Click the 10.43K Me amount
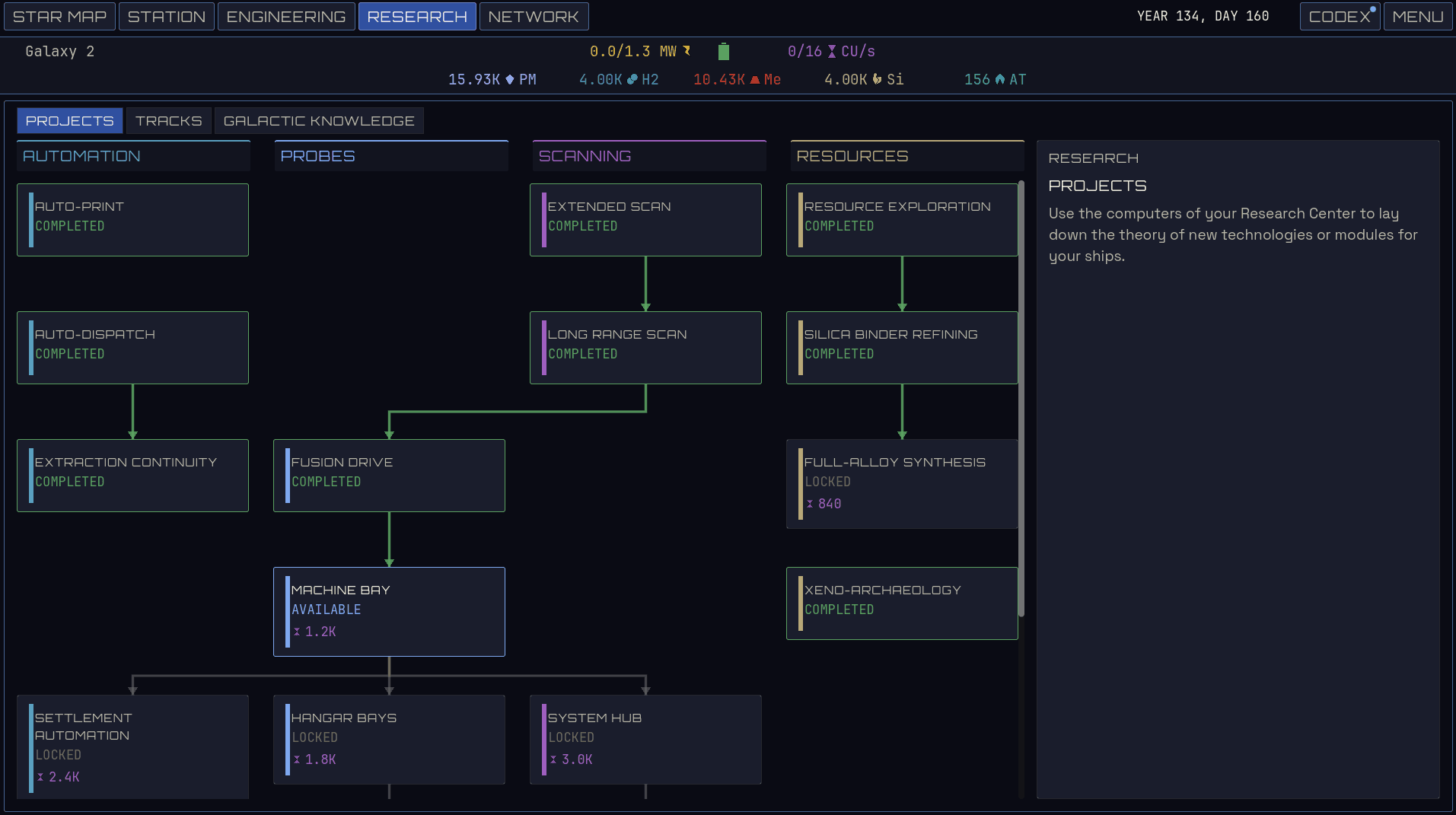The height and width of the screenshot is (815, 1456). tap(719, 79)
